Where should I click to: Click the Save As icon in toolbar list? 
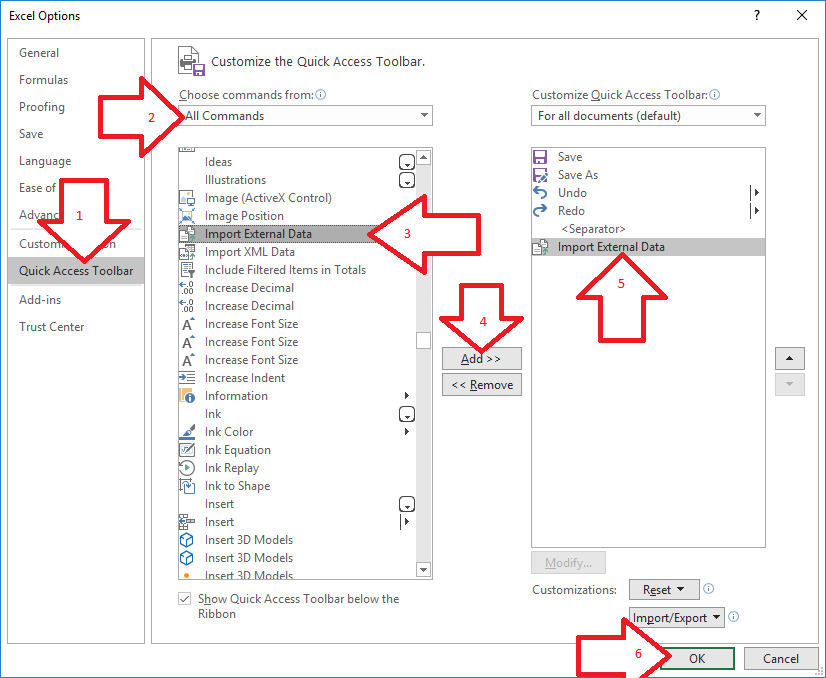(540, 175)
